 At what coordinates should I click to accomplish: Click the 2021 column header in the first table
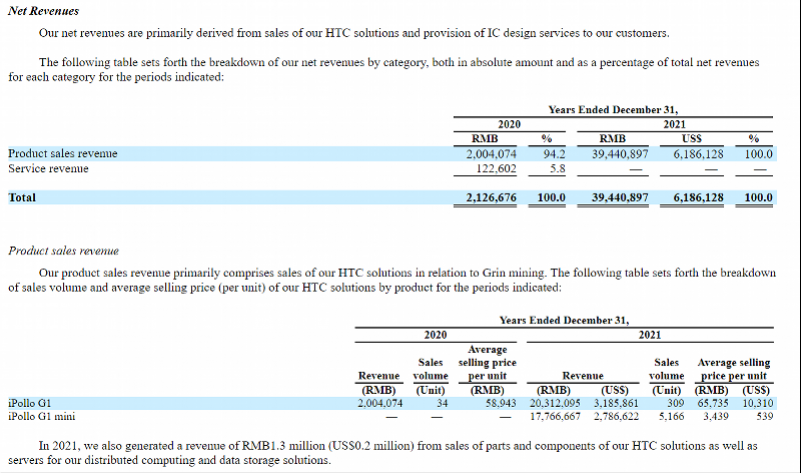tap(674, 124)
